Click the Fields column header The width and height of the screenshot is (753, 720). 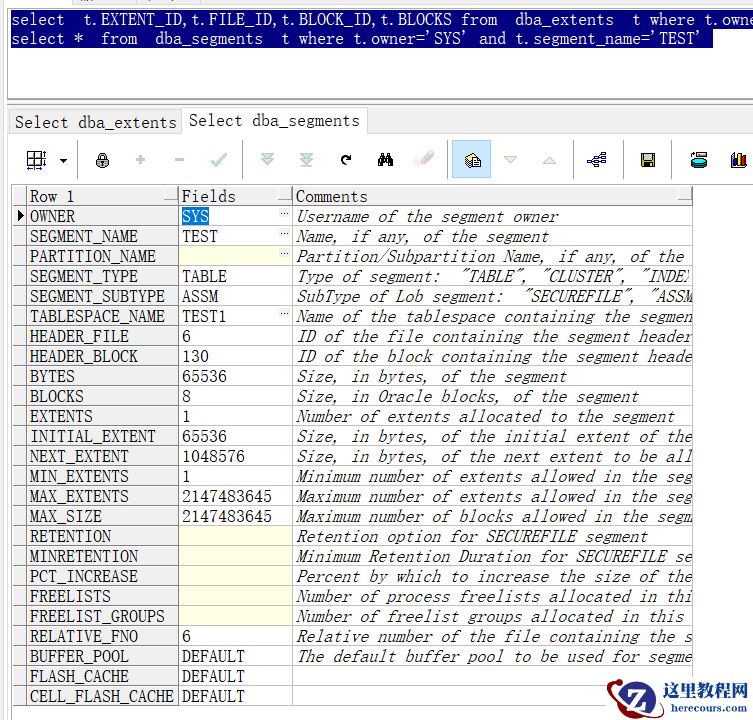(x=235, y=196)
